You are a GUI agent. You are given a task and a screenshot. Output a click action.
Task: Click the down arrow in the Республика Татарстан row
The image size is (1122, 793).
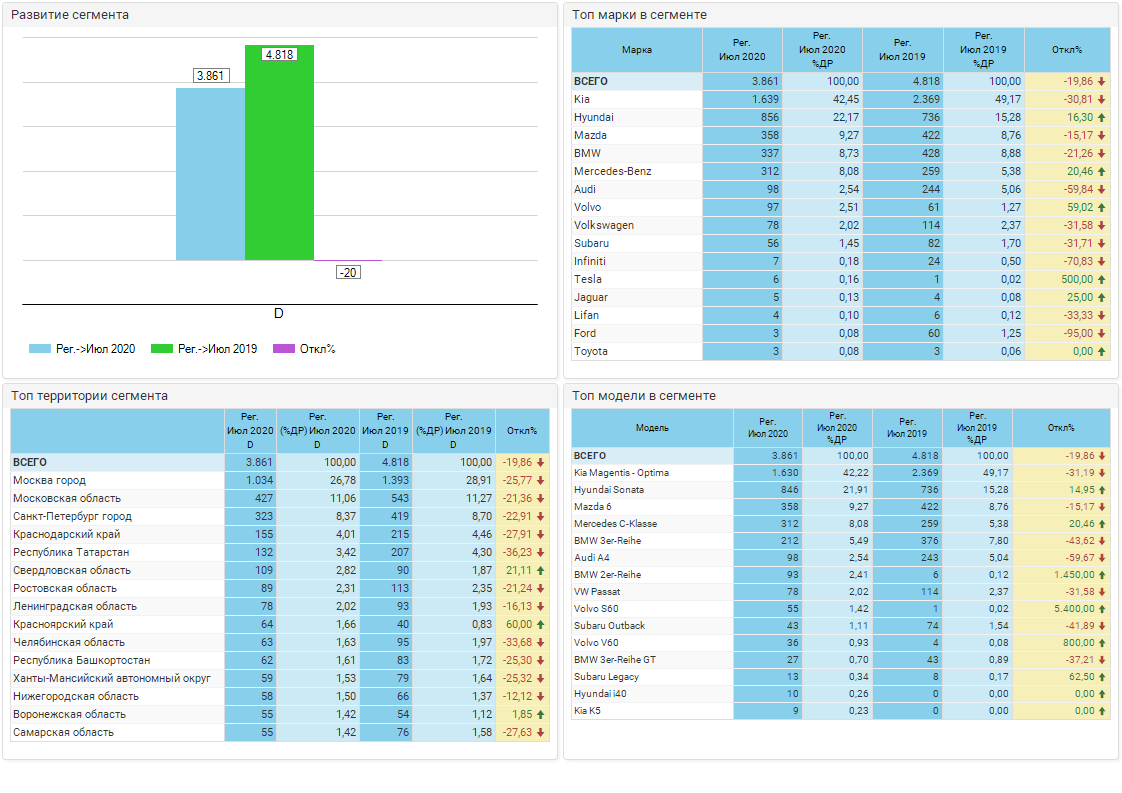coord(540,553)
